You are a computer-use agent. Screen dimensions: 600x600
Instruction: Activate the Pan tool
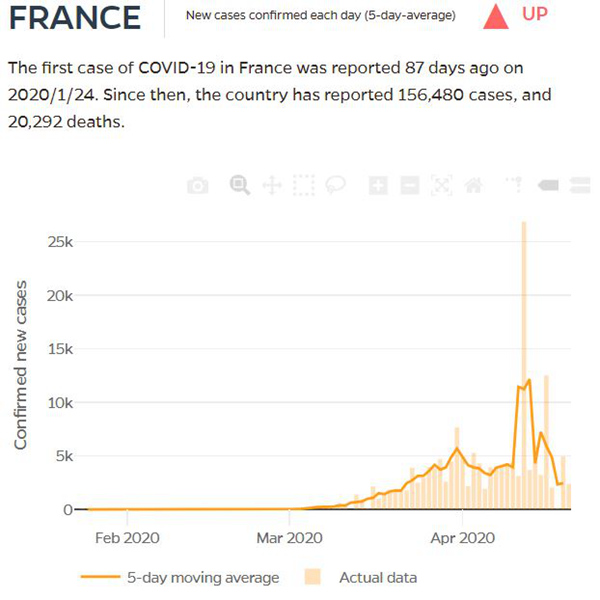270,185
